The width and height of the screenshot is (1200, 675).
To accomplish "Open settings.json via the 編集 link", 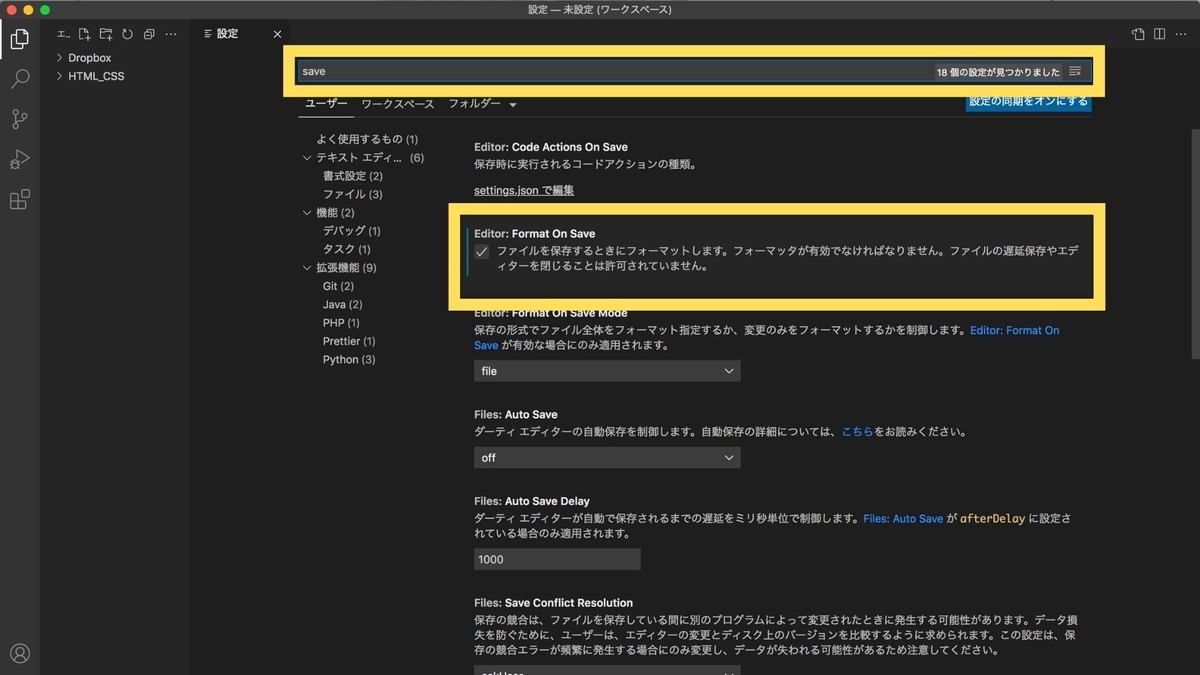I will click(523, 190).
